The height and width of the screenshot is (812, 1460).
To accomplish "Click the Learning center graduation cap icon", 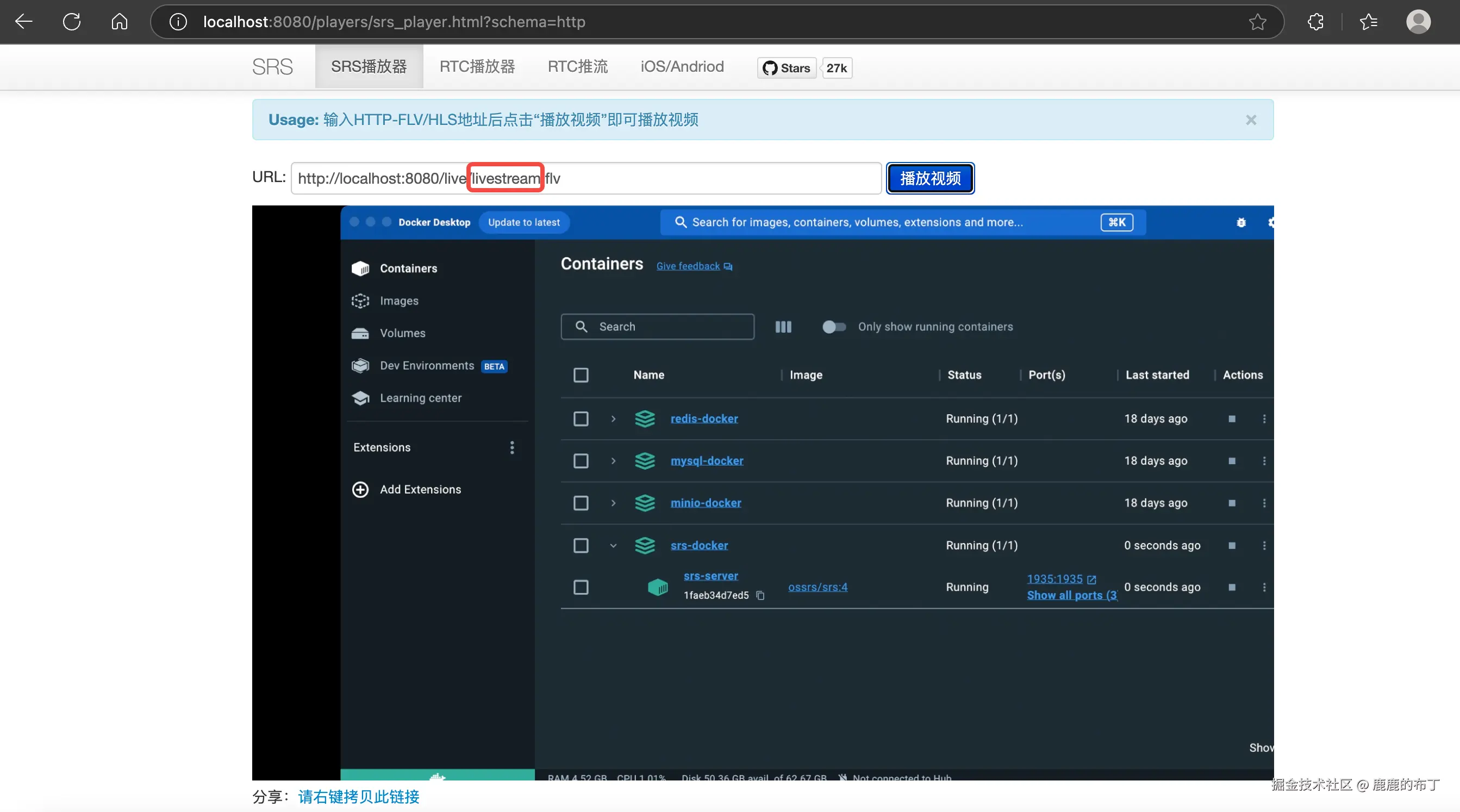I will pos(360,398).
